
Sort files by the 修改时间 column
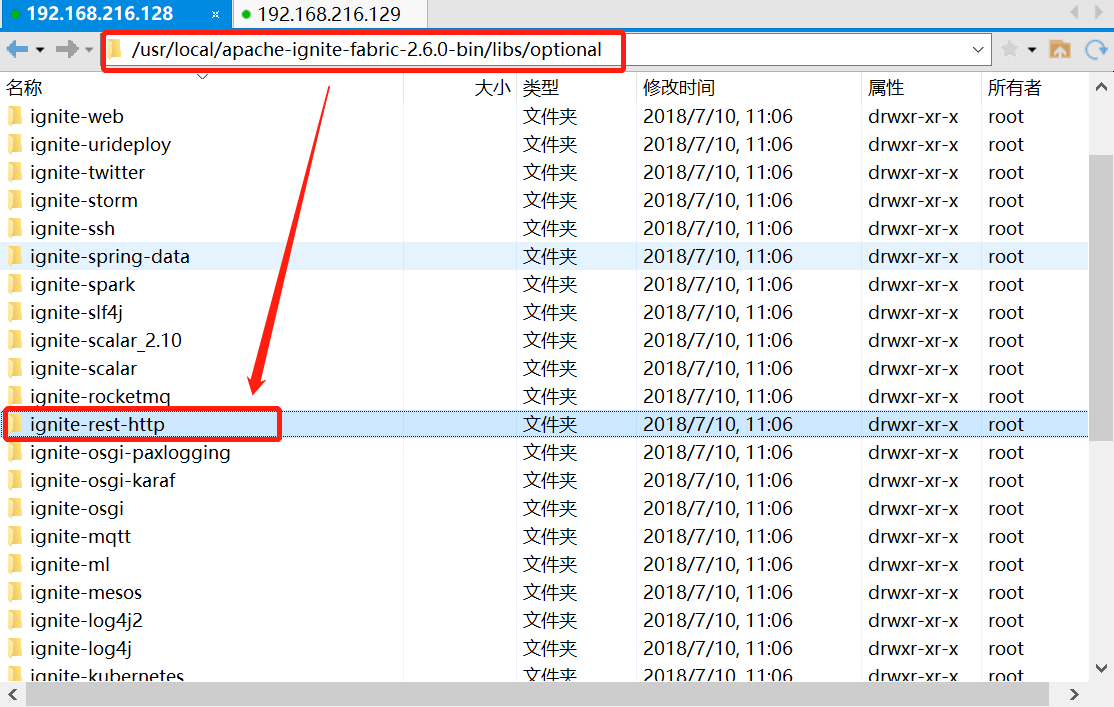(x=680, y=87)
